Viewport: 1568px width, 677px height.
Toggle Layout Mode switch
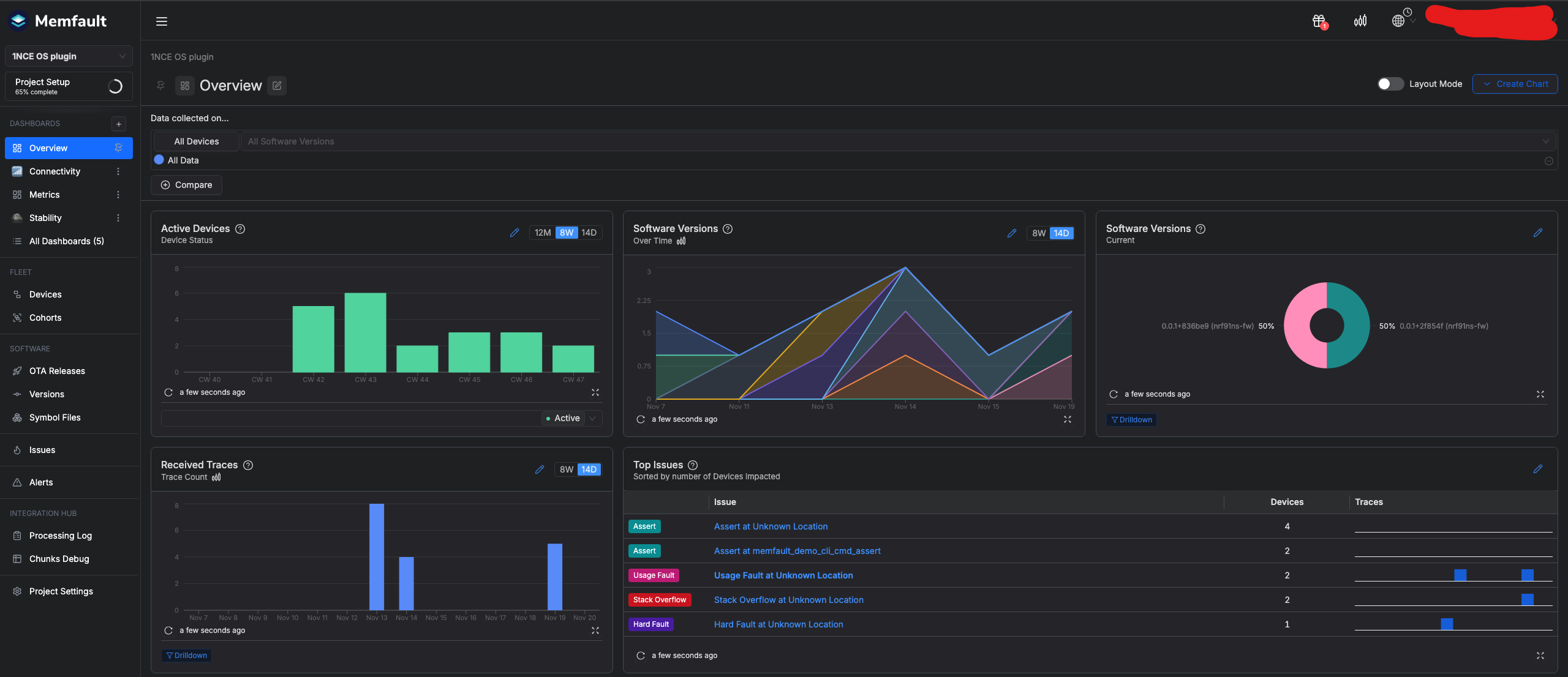[x=1390, y=84]
